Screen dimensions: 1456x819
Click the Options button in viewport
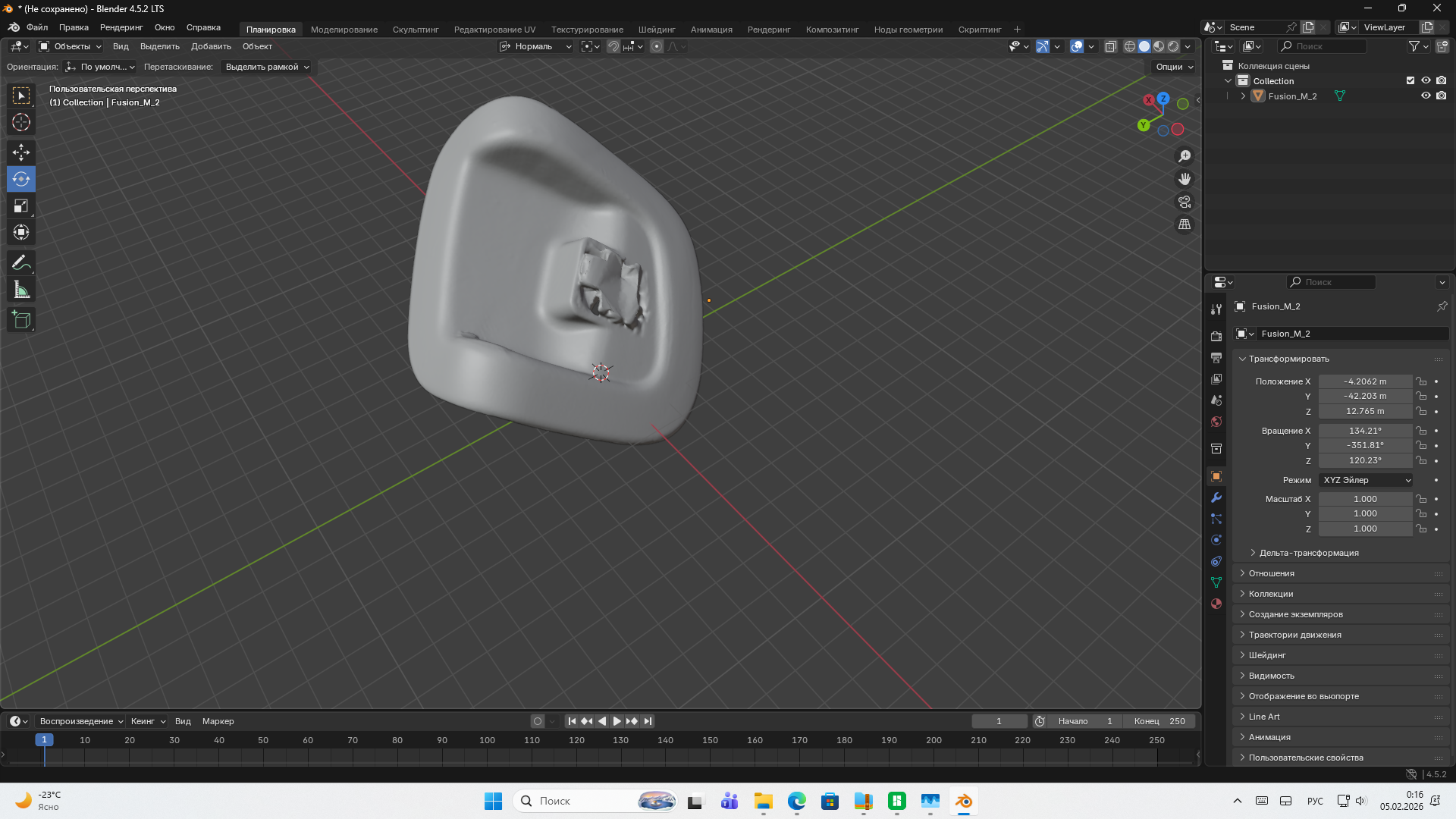[1173, 67]
